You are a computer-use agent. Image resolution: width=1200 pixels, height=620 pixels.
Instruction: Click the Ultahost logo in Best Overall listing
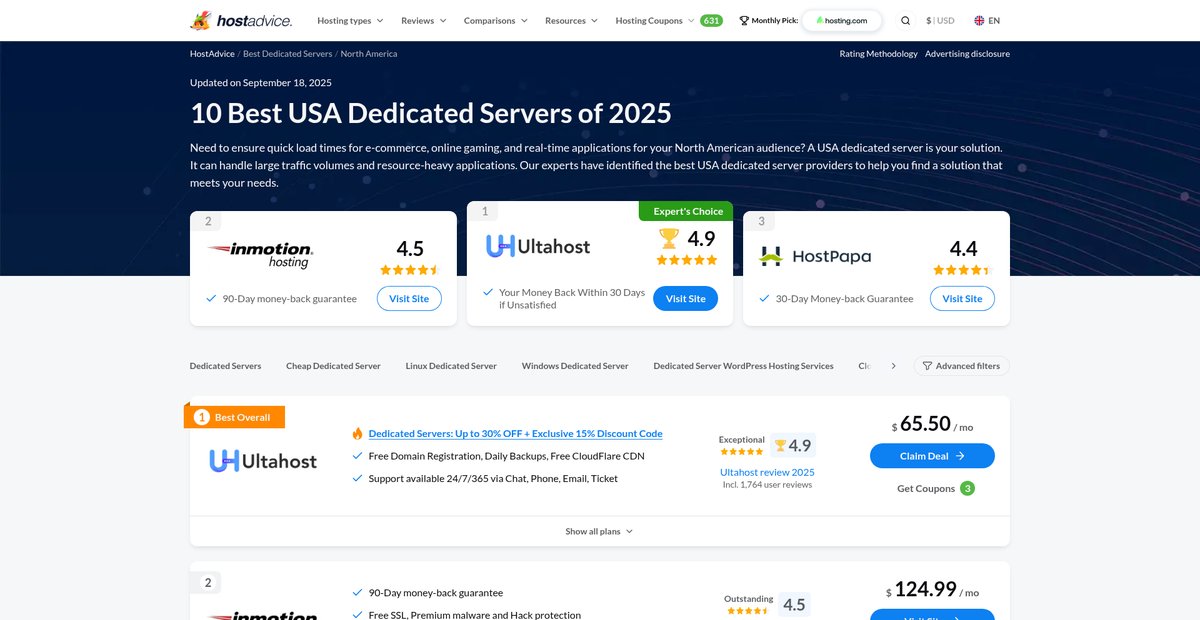[263, 461]
